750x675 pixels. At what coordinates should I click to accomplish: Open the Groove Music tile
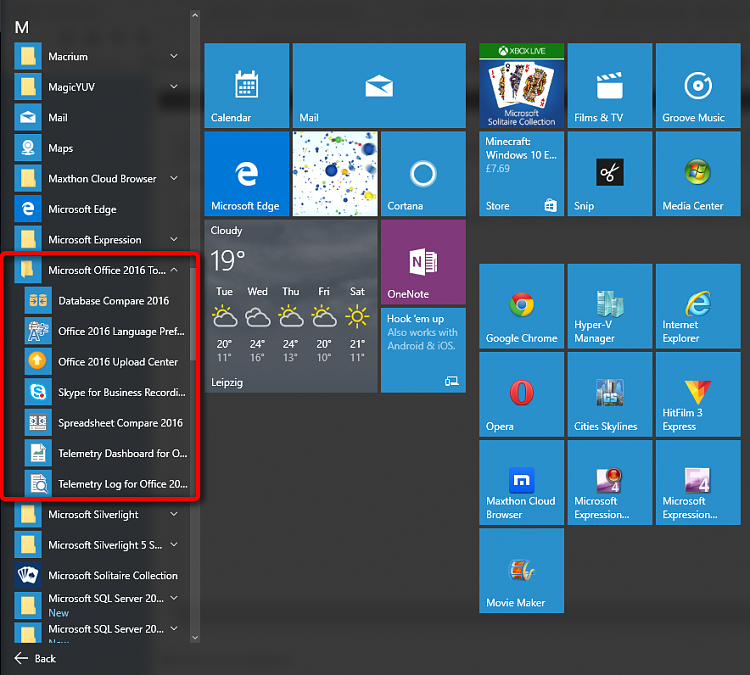(698, 85)
